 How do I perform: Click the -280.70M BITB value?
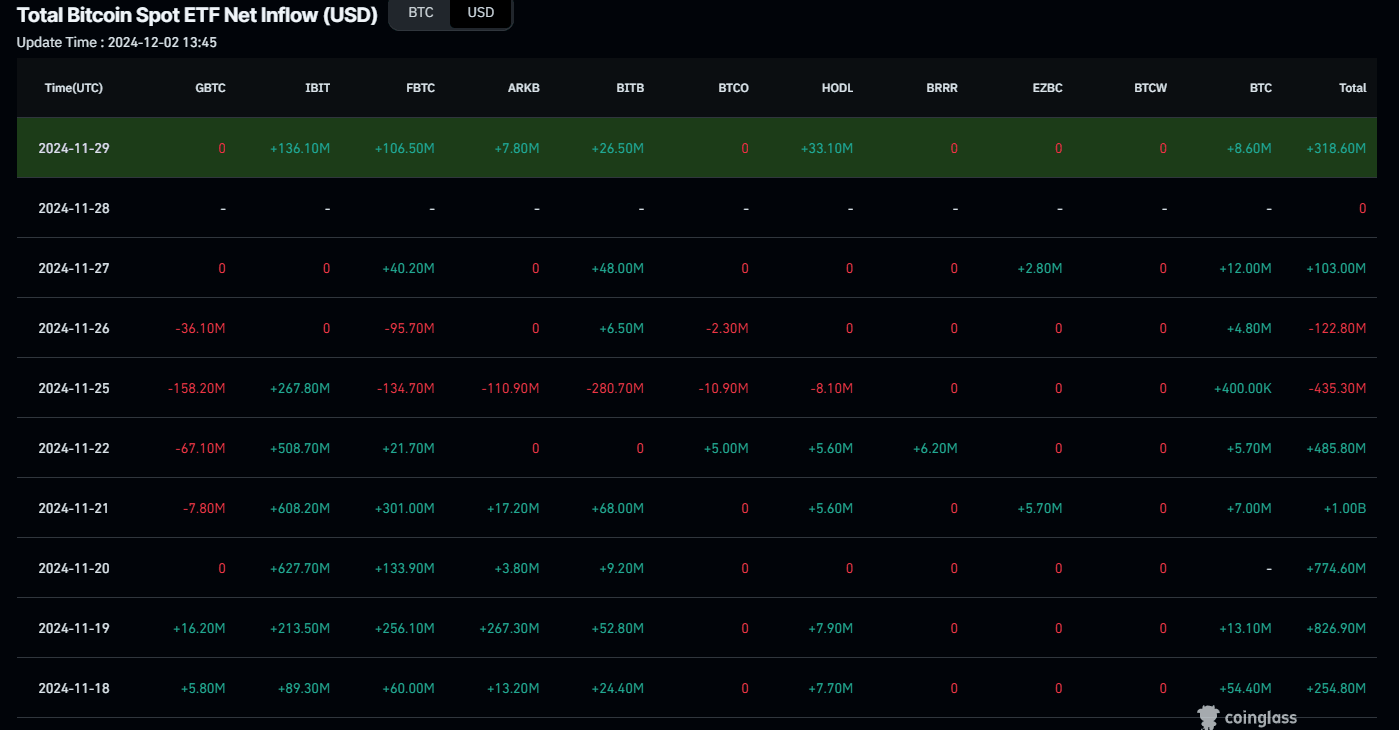click(615, 388)
